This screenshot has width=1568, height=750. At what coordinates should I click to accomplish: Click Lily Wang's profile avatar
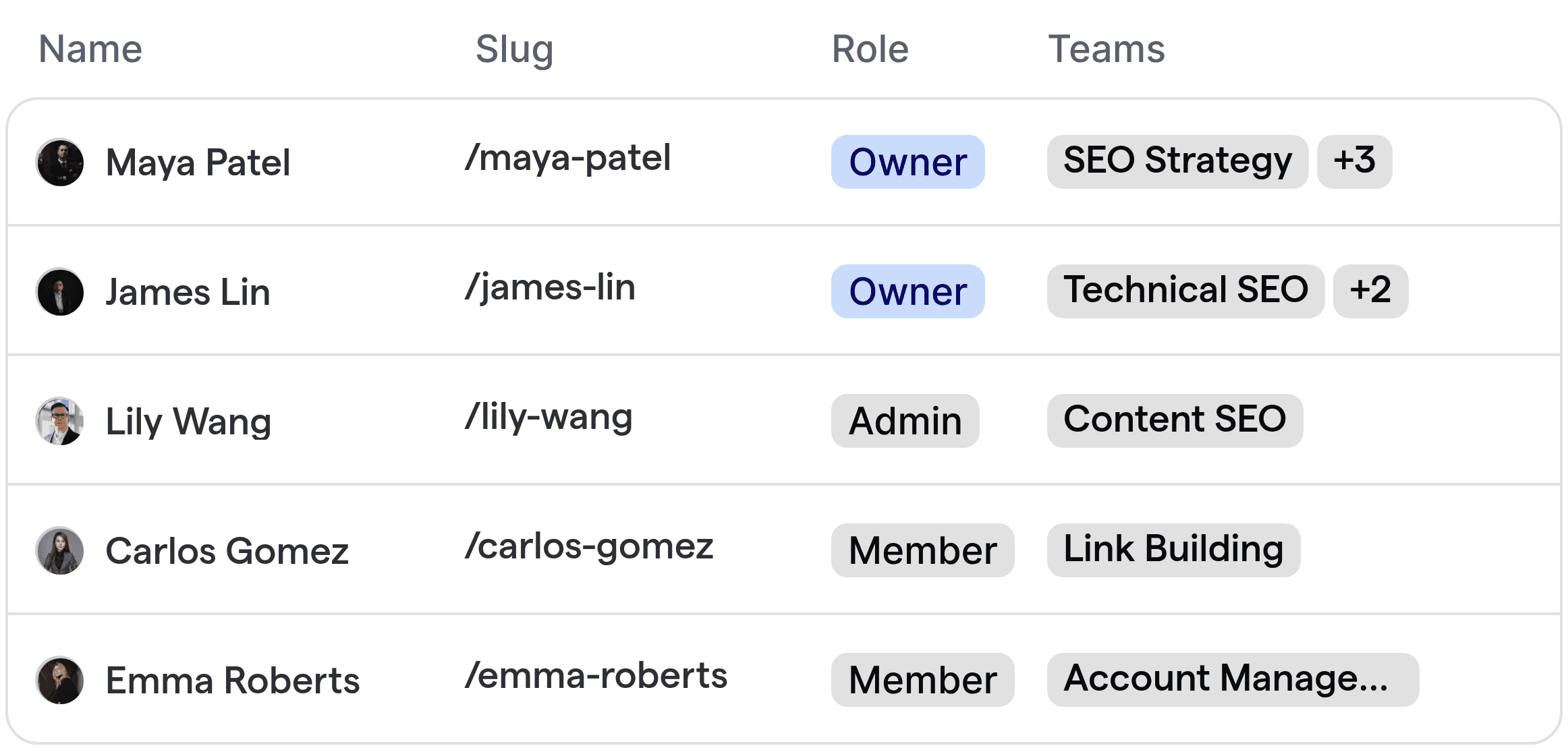[x=59, y=421]
